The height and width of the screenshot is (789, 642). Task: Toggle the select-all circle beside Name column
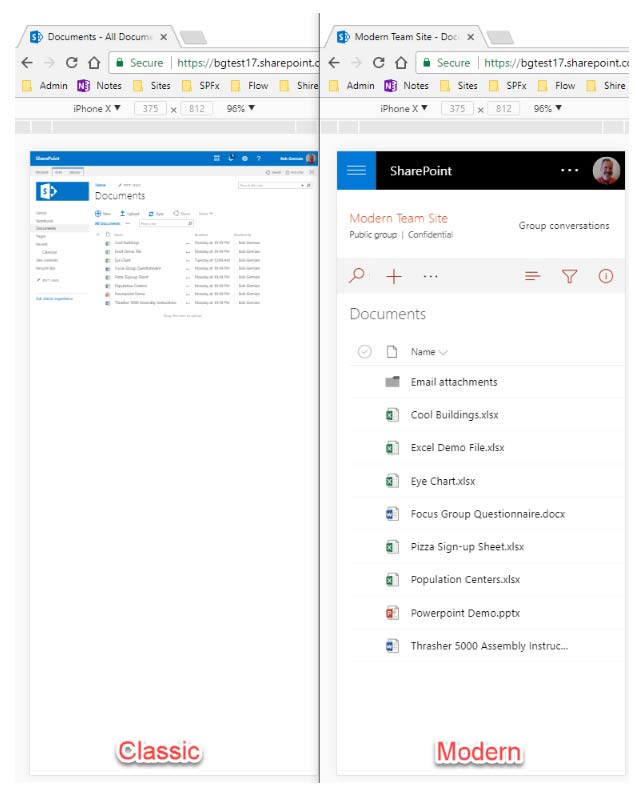364,352
